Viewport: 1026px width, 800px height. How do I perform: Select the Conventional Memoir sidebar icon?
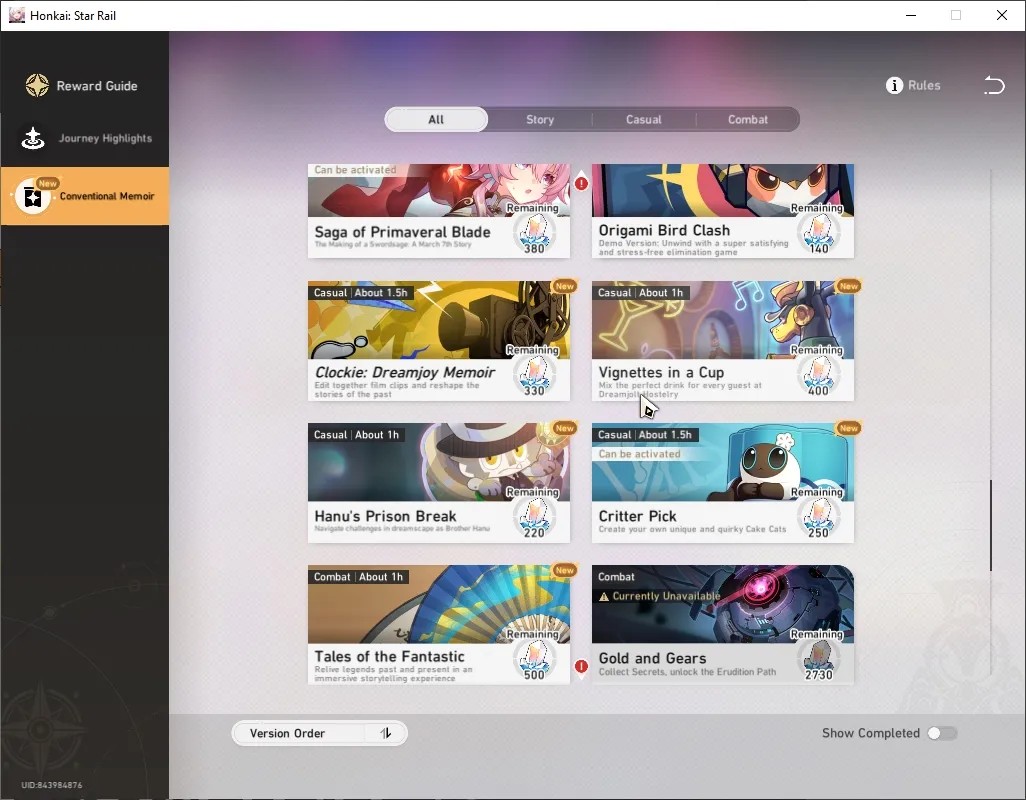coord(33,196)
